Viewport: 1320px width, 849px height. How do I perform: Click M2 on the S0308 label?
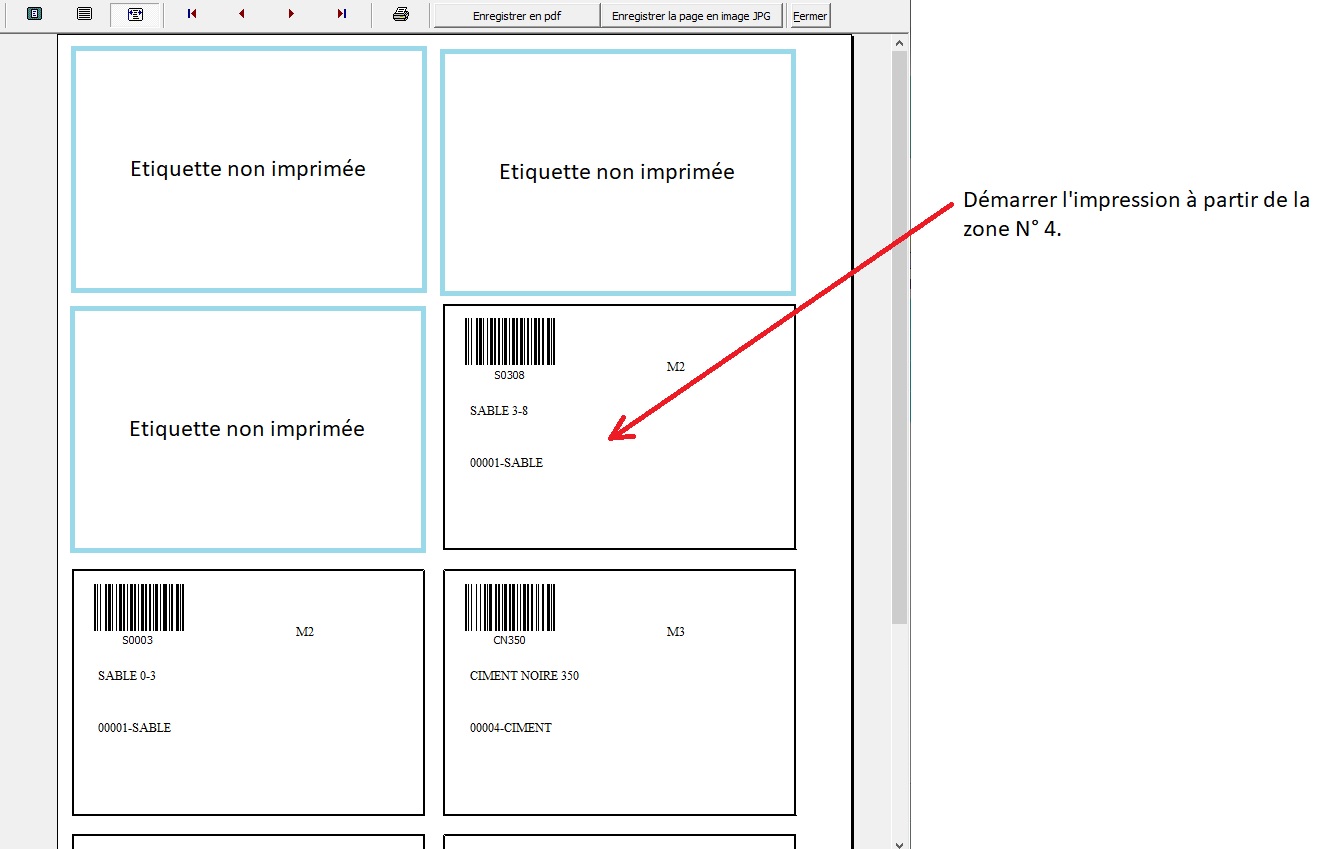point(676,367)
